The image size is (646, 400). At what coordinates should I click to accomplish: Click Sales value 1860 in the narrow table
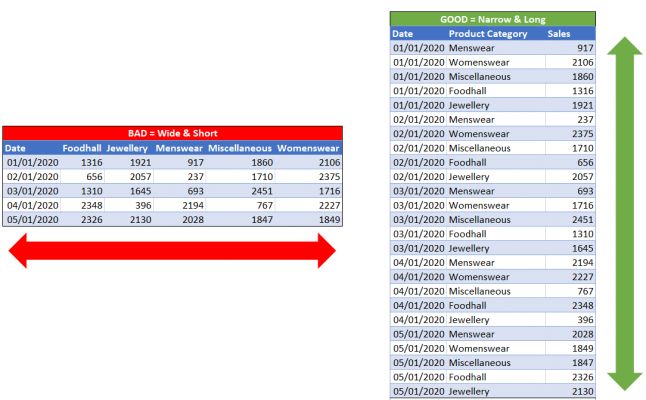(x=583, y=77)
